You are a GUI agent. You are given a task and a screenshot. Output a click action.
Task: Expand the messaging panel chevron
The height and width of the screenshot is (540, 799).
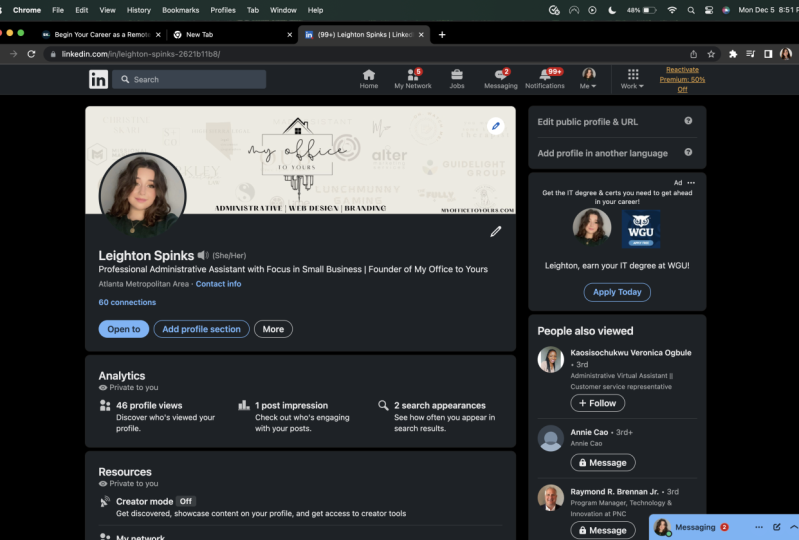click(793, 527)
